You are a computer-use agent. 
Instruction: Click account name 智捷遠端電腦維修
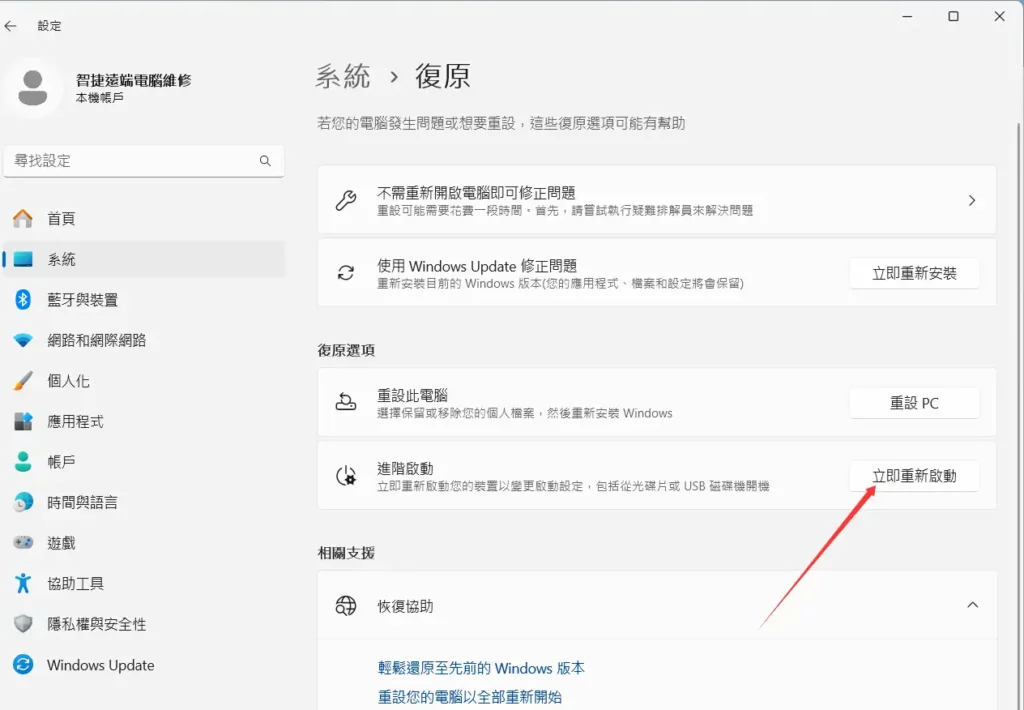134,80
